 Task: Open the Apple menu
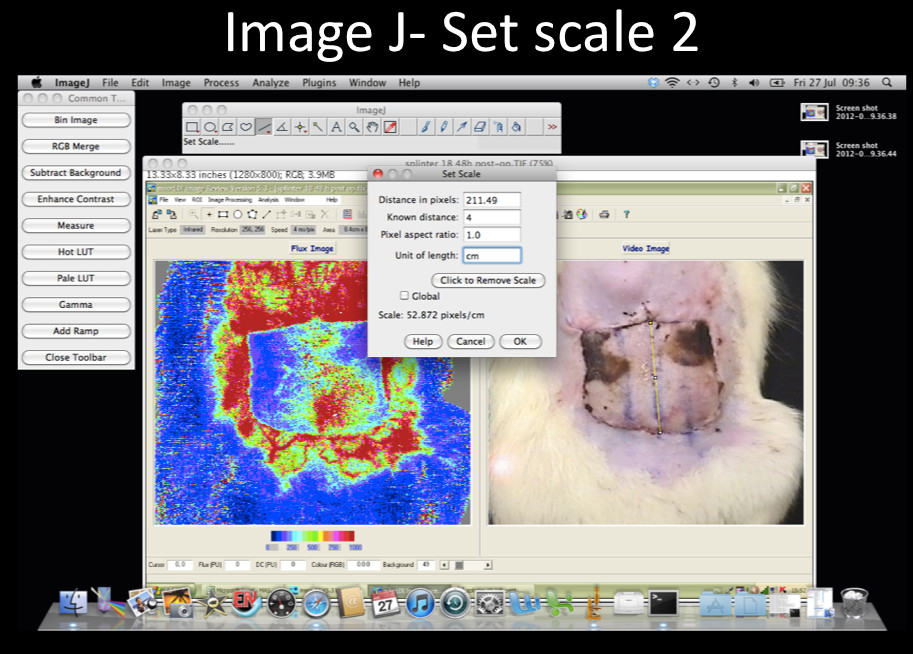pos(37,82)
